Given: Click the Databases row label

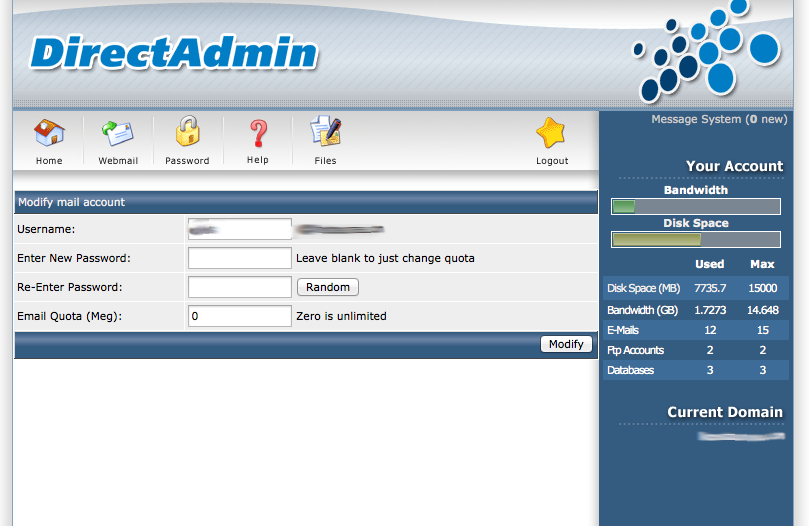Looking at the screenshot, I should 630,370.
